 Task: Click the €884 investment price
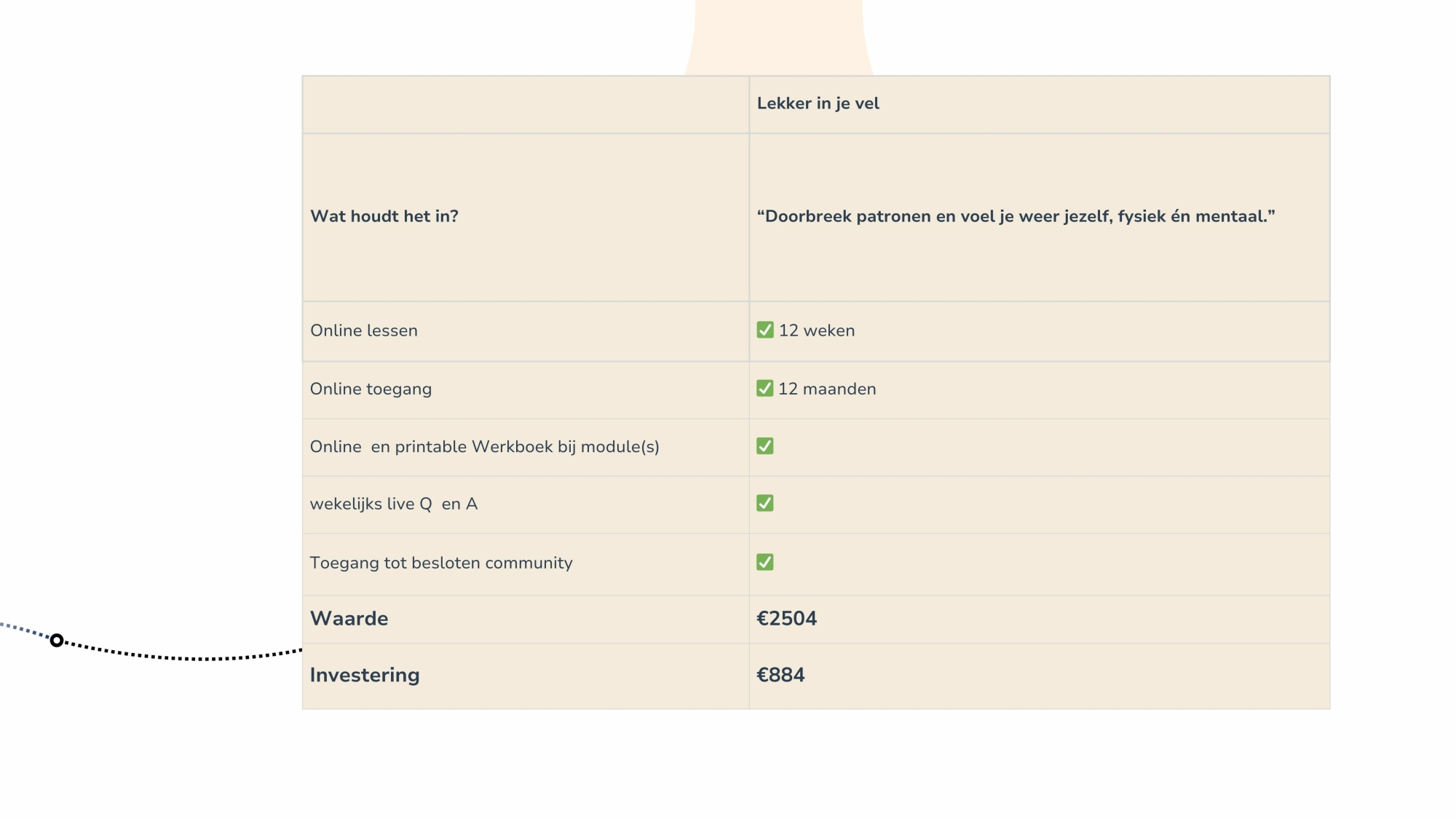(780, 675)
